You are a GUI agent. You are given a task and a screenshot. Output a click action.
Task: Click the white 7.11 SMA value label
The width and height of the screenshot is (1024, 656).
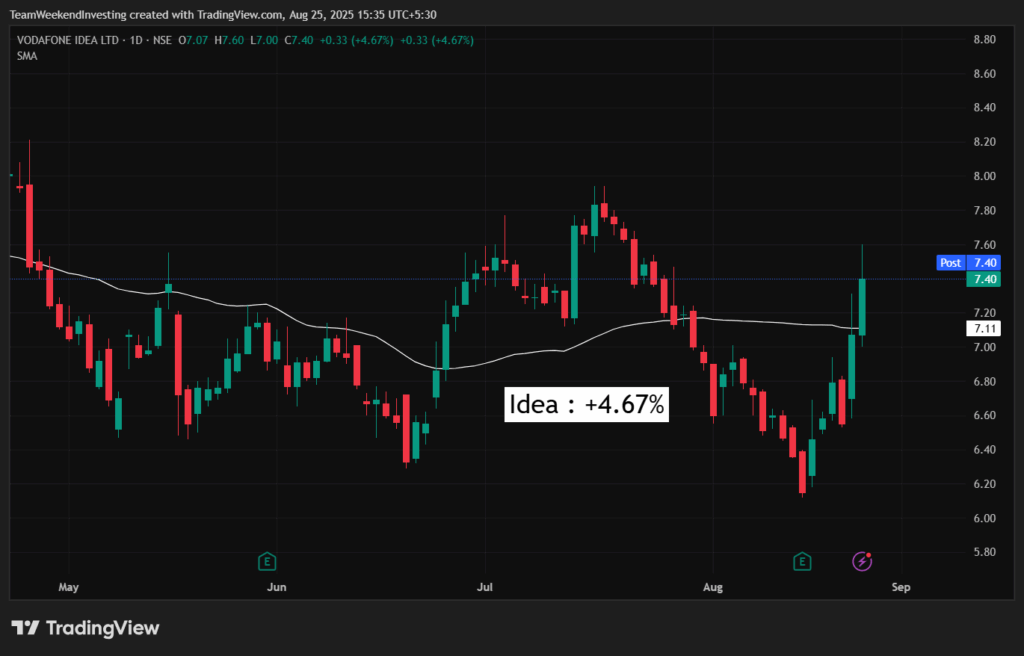coord(985,329)
